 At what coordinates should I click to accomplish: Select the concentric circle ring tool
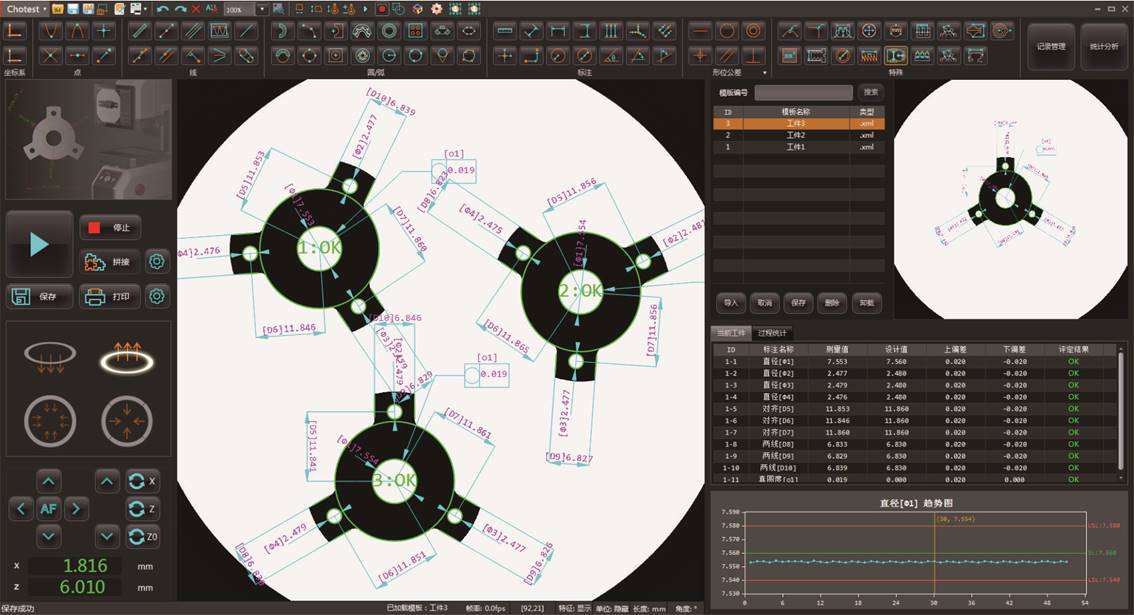click(389, 30)
